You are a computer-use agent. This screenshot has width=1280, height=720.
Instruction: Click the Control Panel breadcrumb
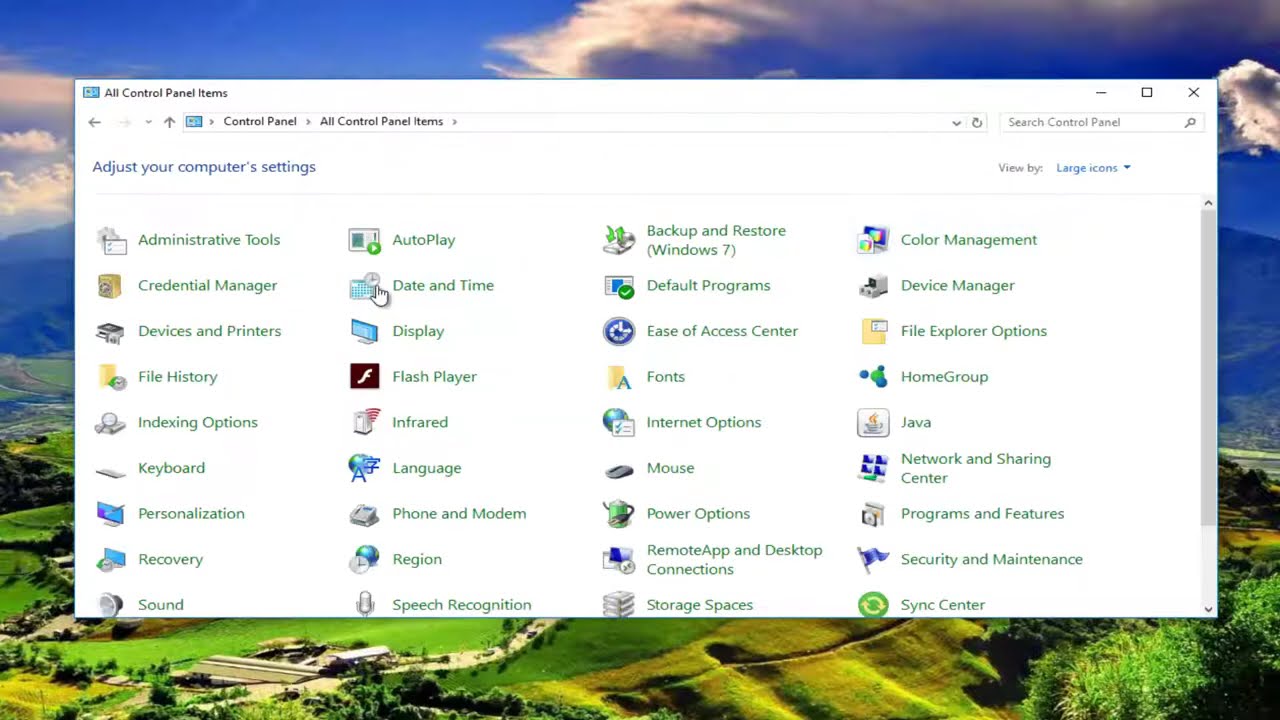260,121
